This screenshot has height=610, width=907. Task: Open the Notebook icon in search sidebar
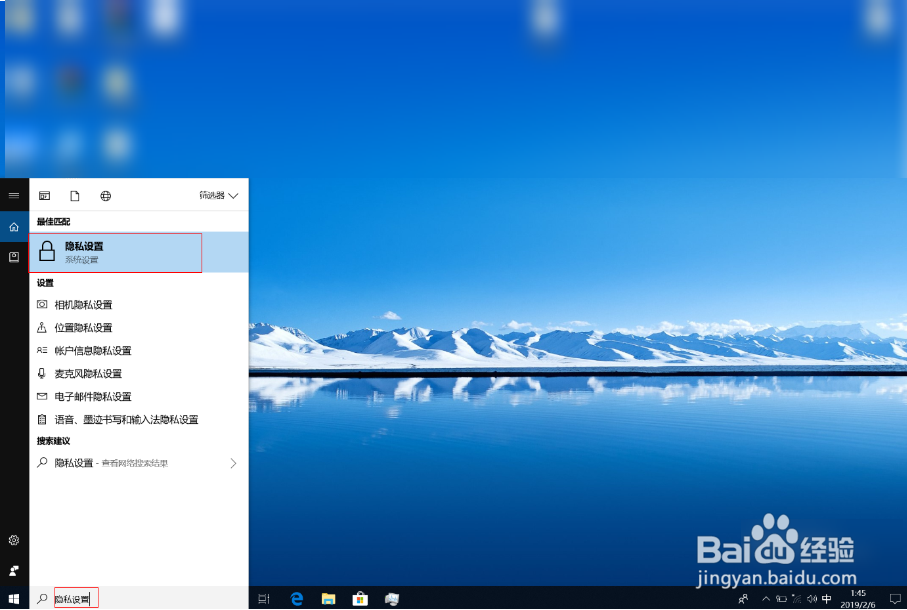(x=14, y=257)
